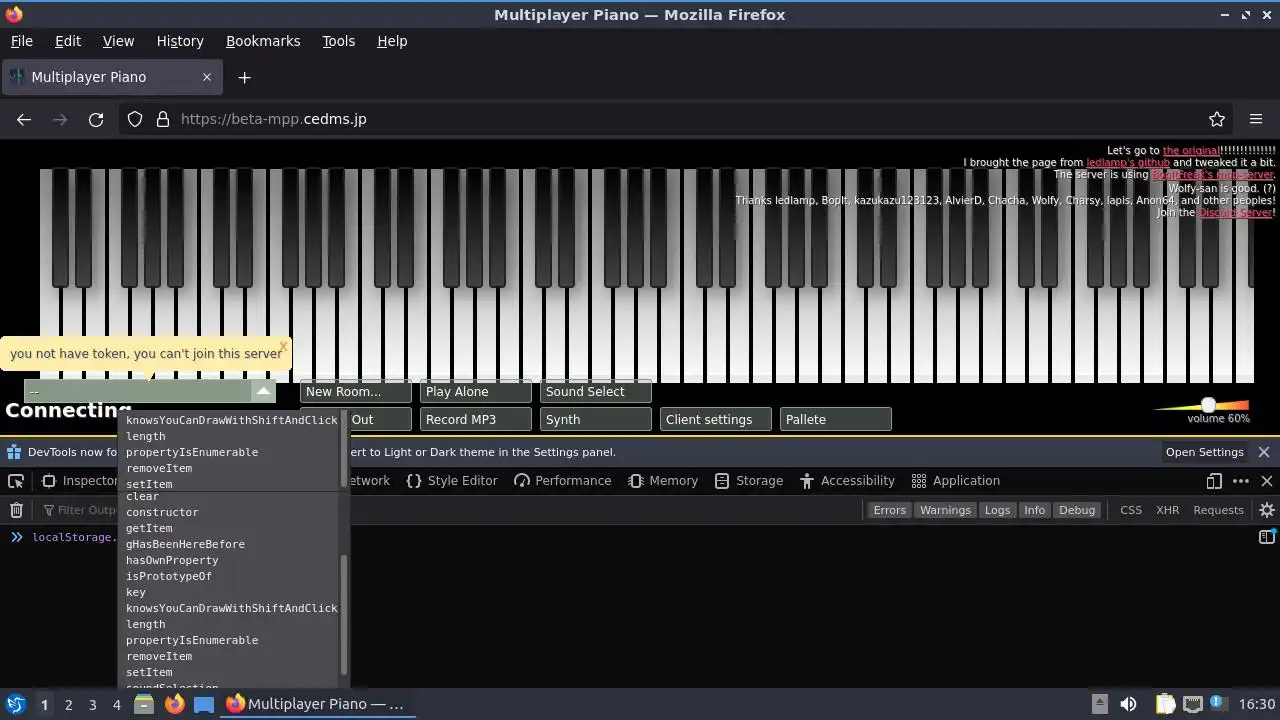Click the Pallete button
The width and height of the screenshot is (1280, 720).
click(836, 420)
